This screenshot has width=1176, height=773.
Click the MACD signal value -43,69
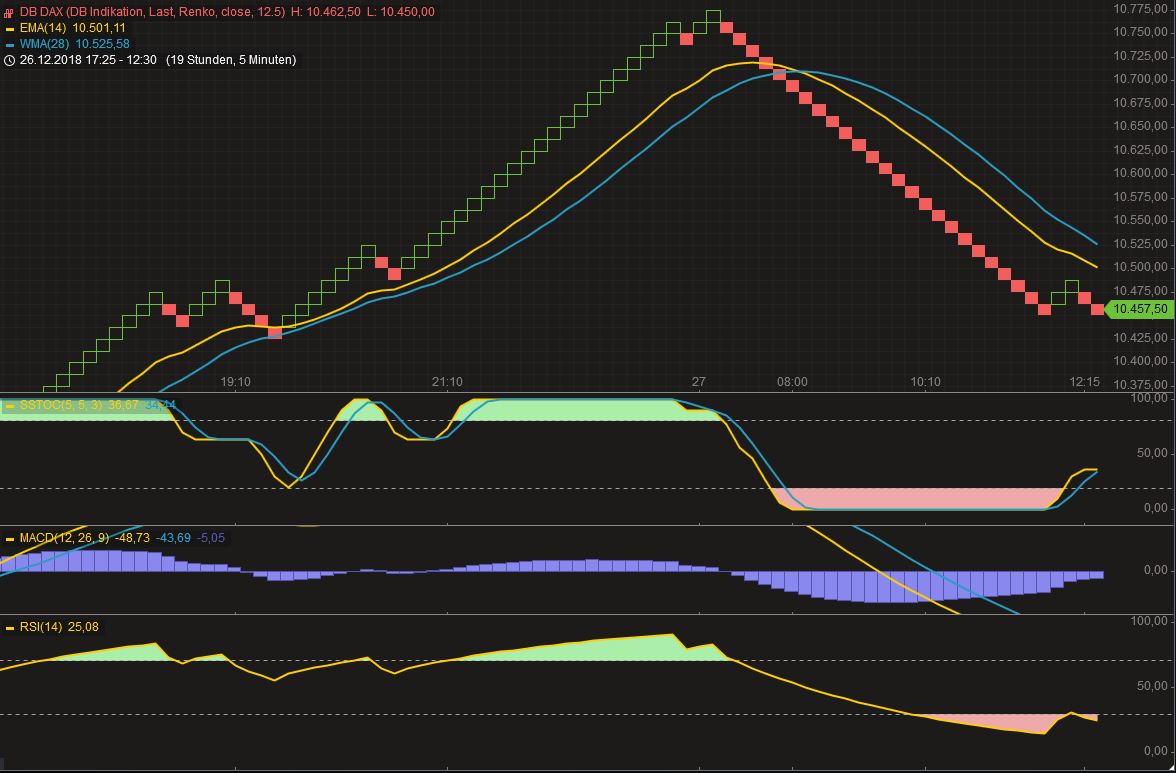173,538
